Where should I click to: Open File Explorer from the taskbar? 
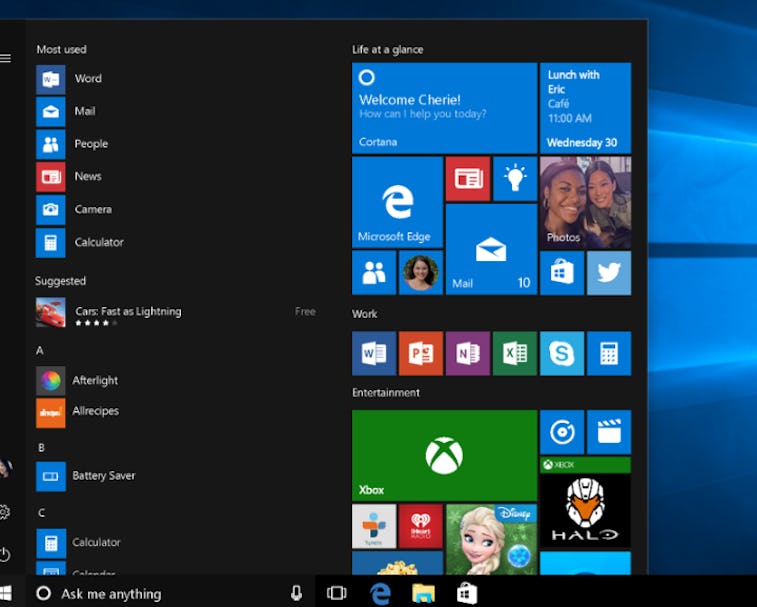click(x=423, y=593)
